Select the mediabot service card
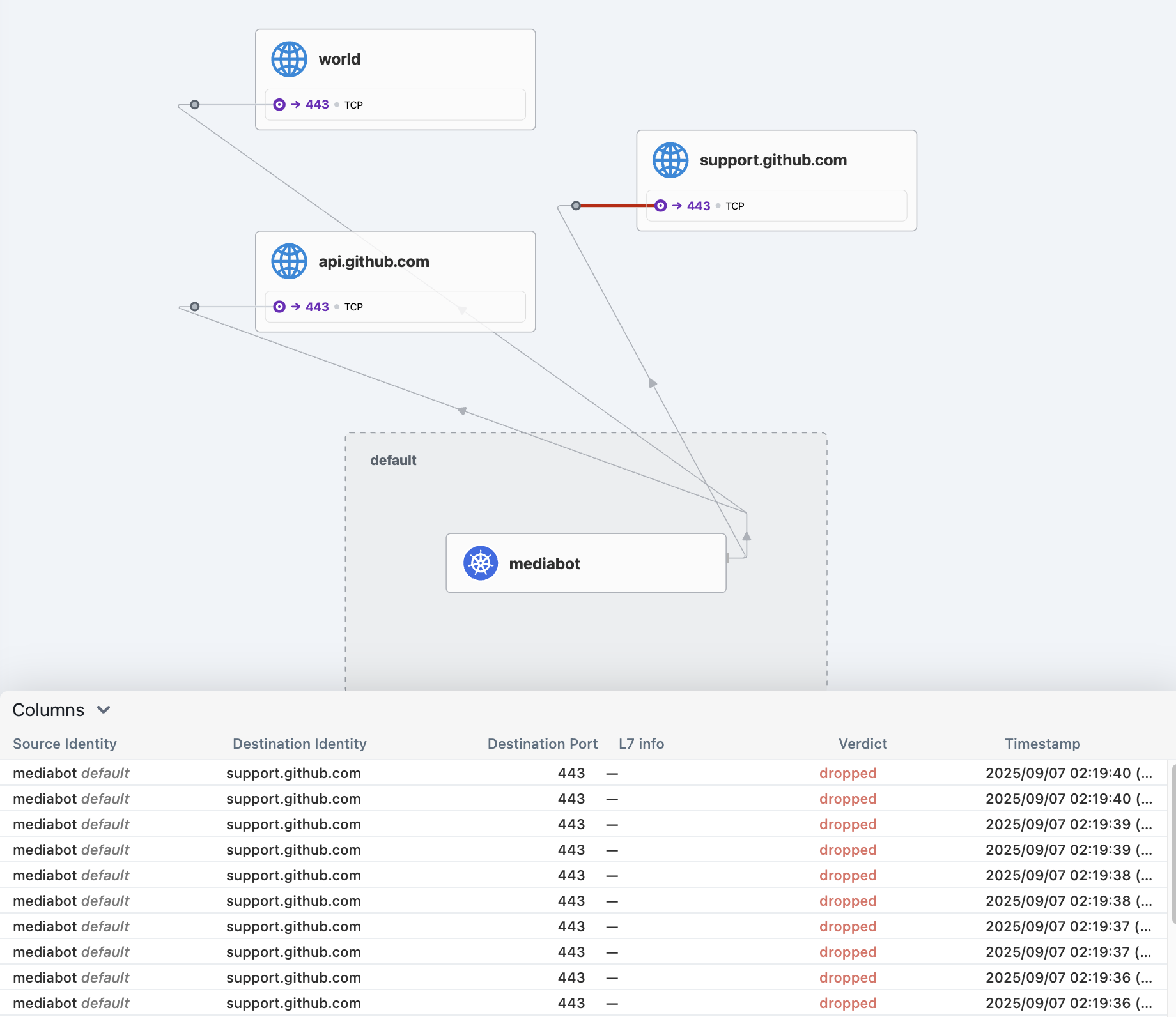 pos(586,563)
